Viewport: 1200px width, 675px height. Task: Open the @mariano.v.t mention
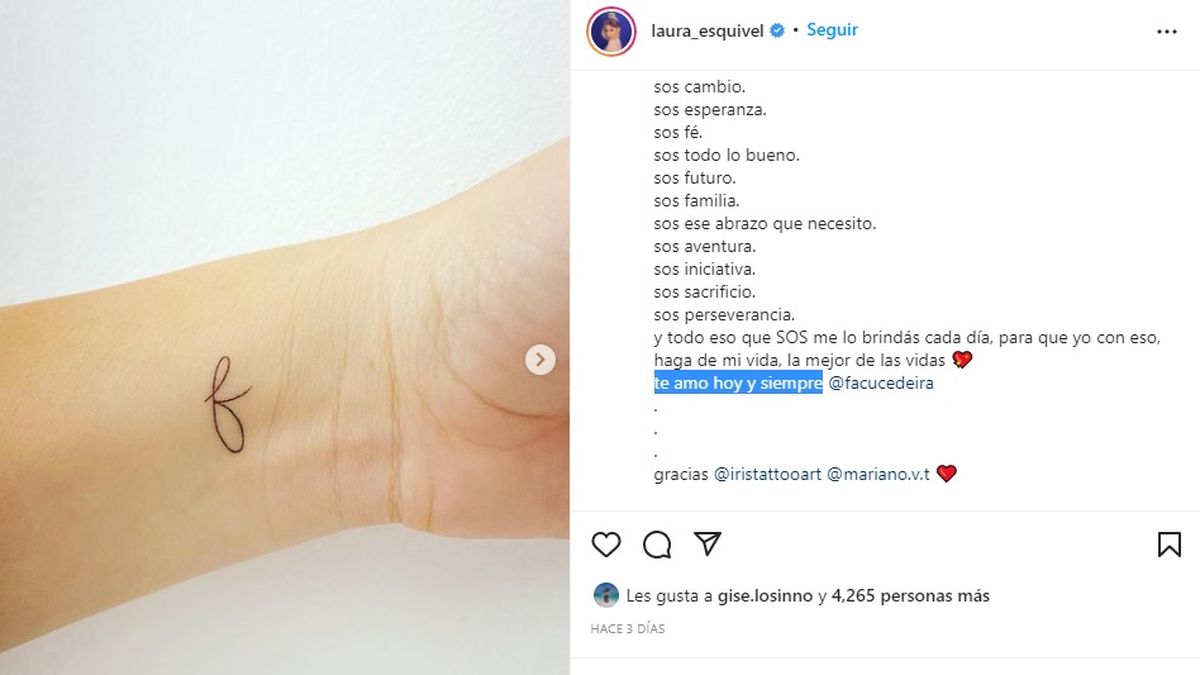click(879, 474)
